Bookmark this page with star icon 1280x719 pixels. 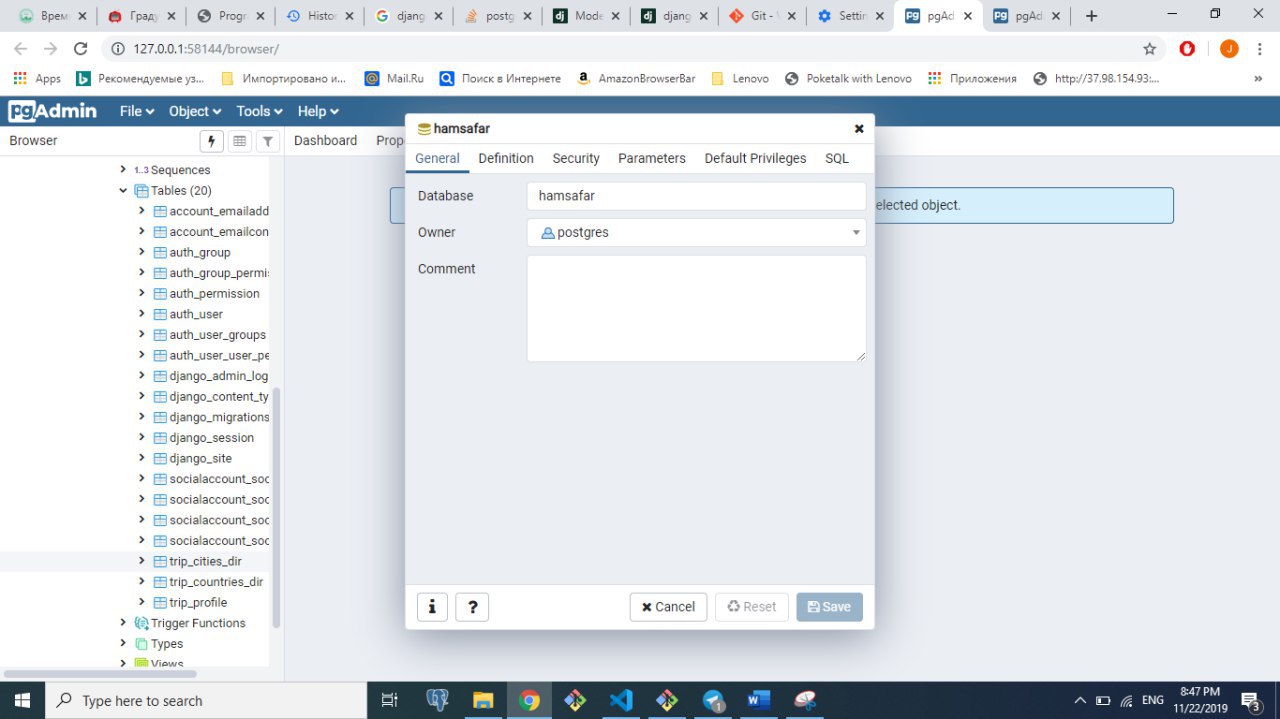click(1150, 48)
